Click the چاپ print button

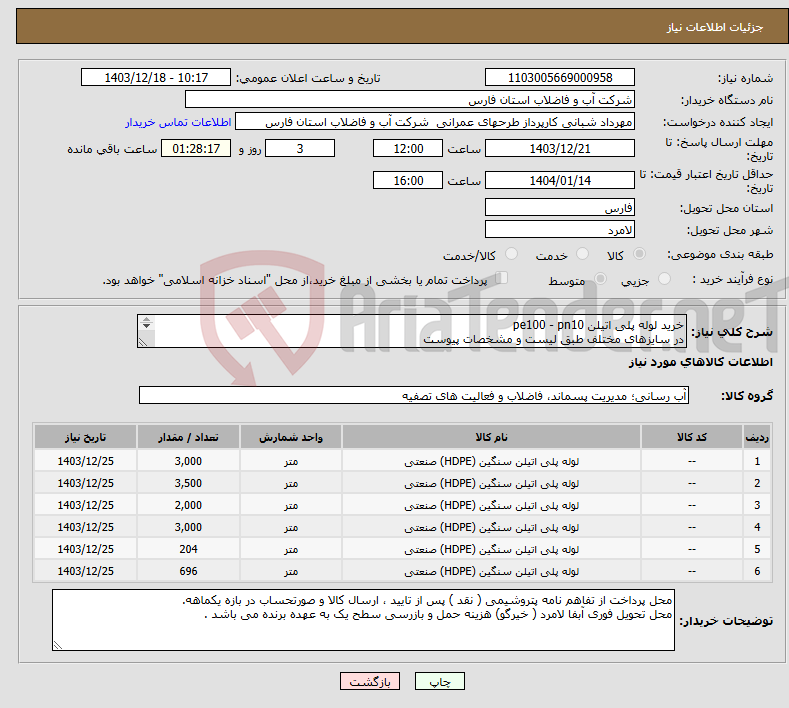click(439, 681)
